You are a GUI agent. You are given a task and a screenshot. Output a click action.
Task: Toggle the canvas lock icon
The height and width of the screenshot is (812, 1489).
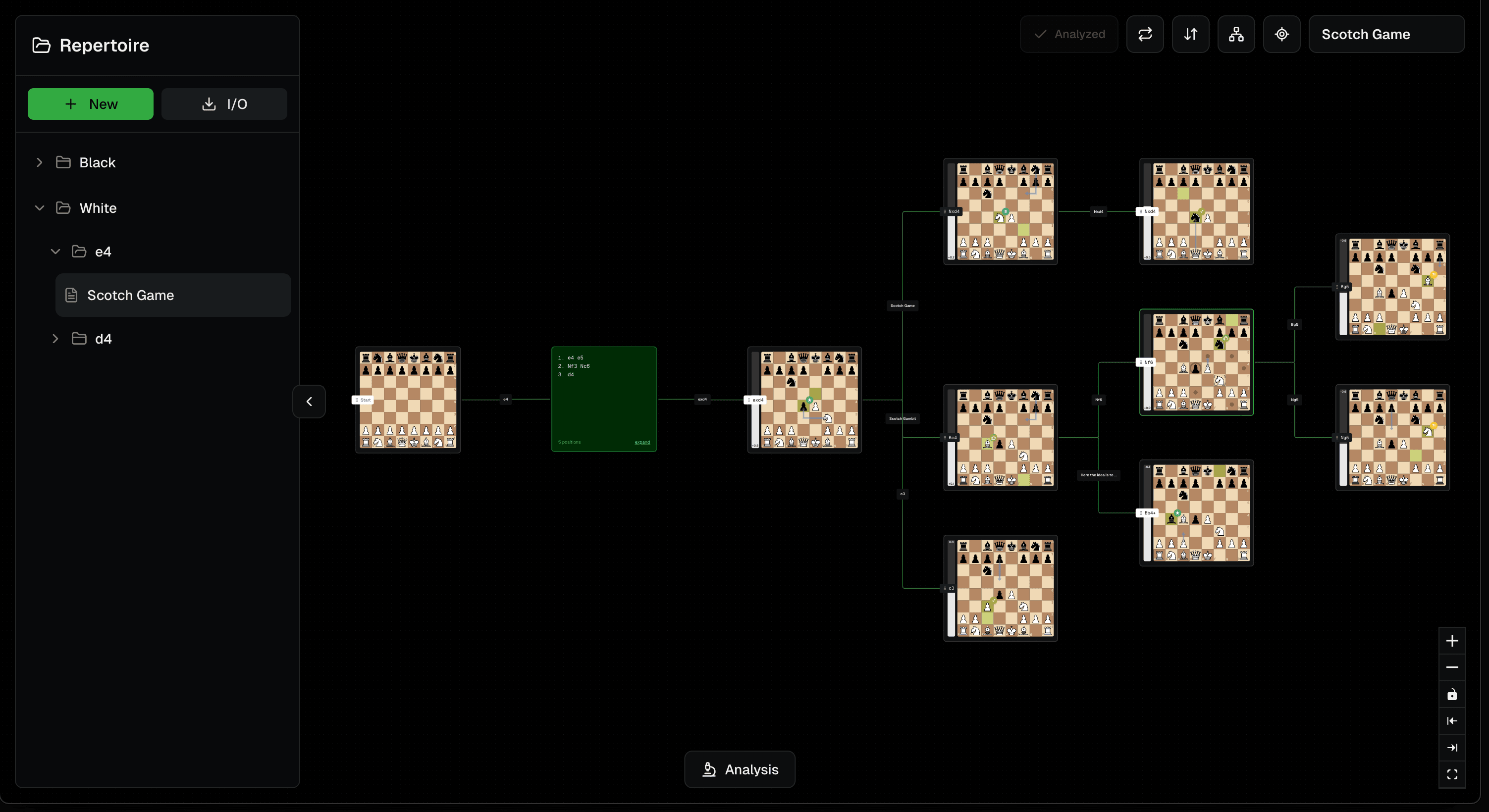coord(1452,694)
